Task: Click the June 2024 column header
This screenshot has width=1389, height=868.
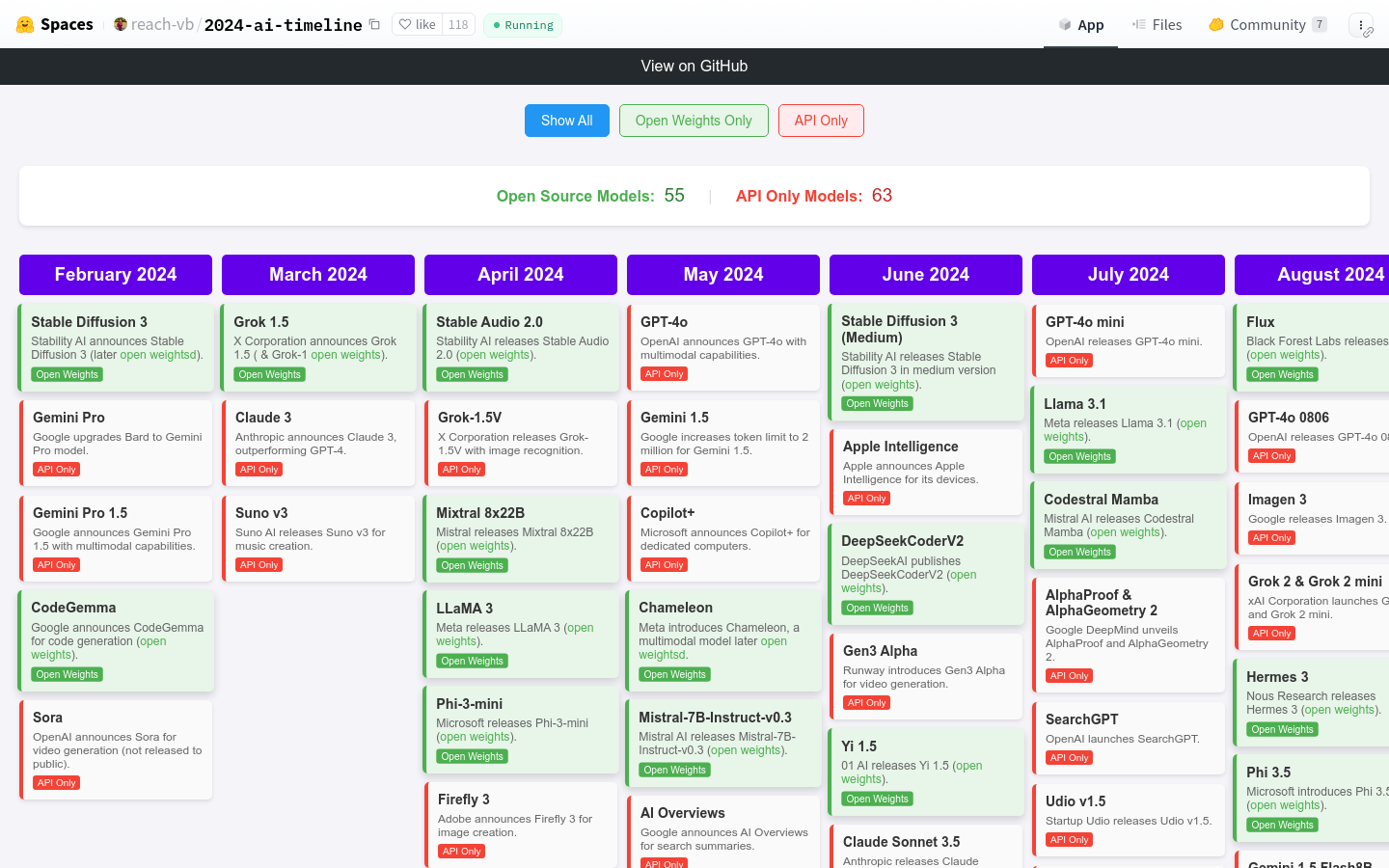Action: click(926, 275)
